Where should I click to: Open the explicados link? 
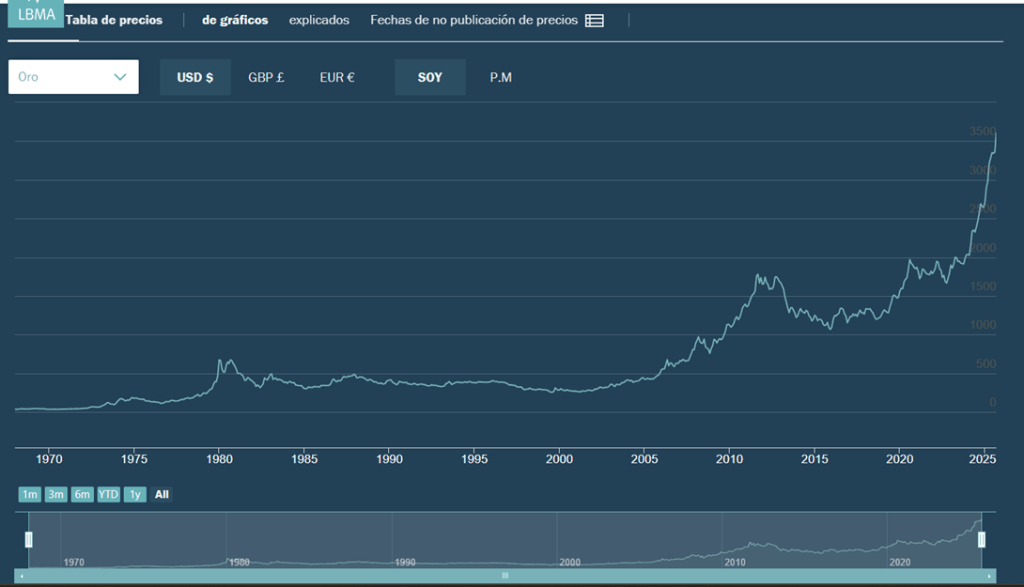319,21
